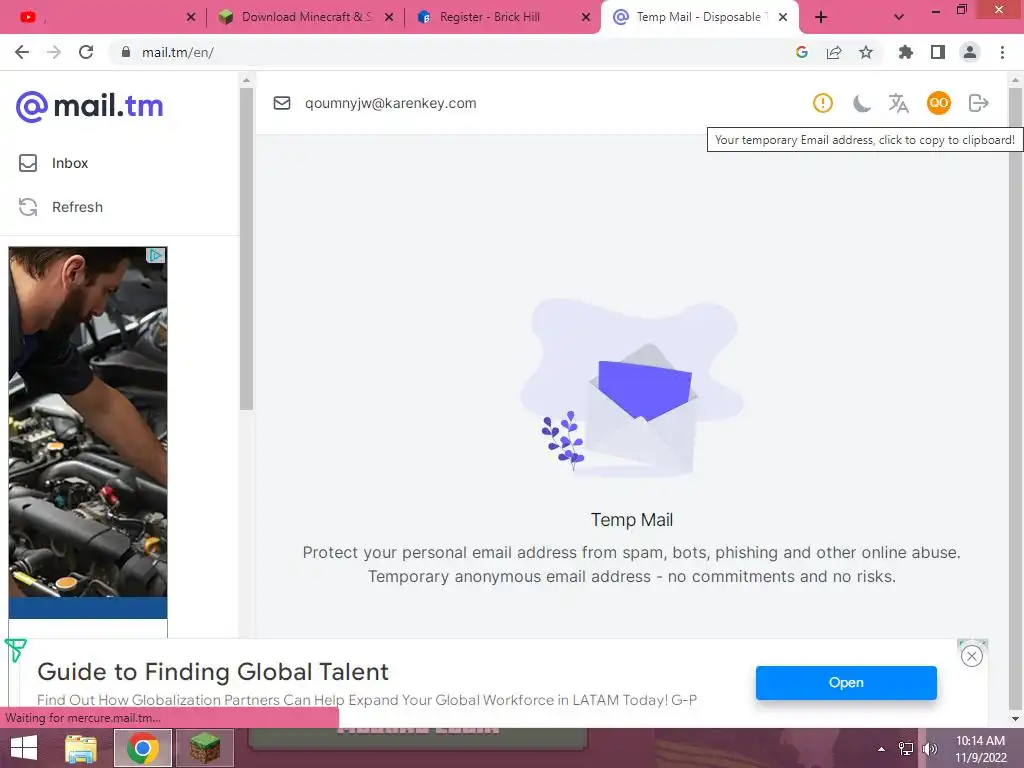Expand the tab search chevron
This screenshot has height=768, width=1024.
tap(899, 17)
